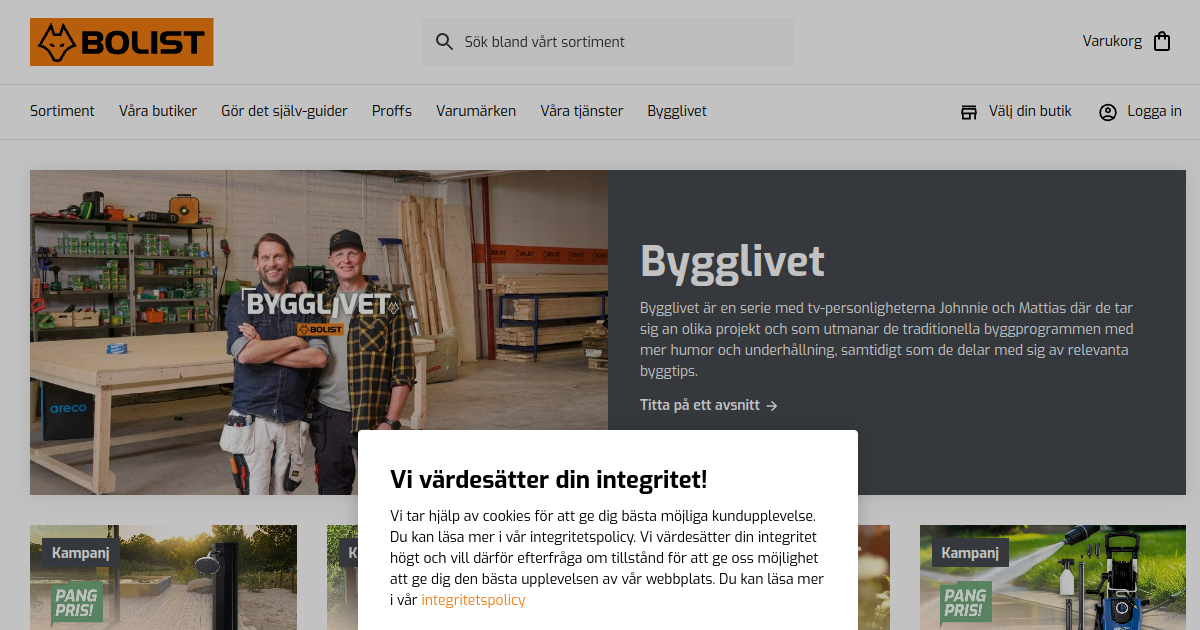Click the Pang Pris badge on outdoor shower card

[77, 602]
